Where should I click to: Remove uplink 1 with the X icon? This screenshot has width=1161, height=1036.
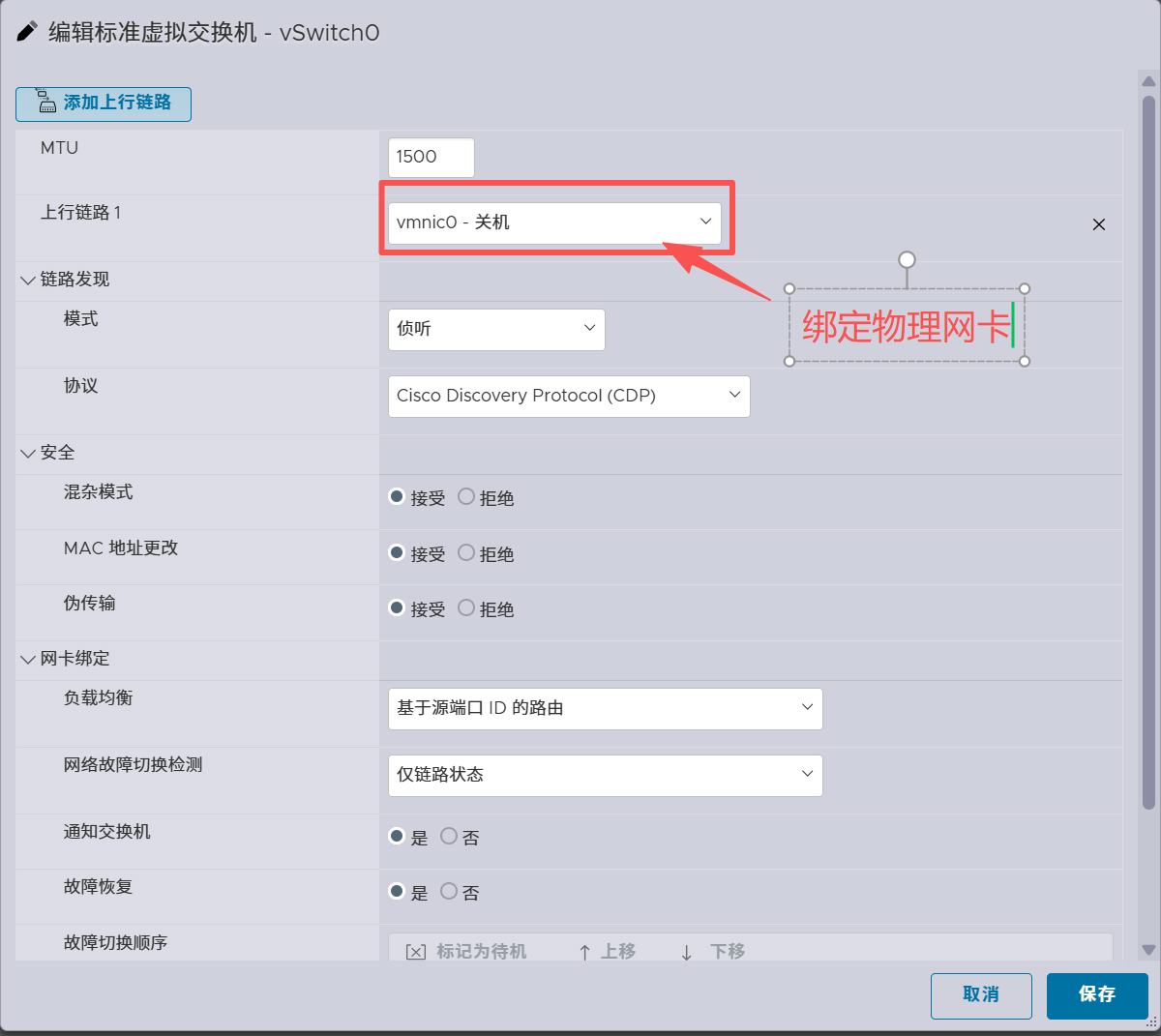point(1098,224)
